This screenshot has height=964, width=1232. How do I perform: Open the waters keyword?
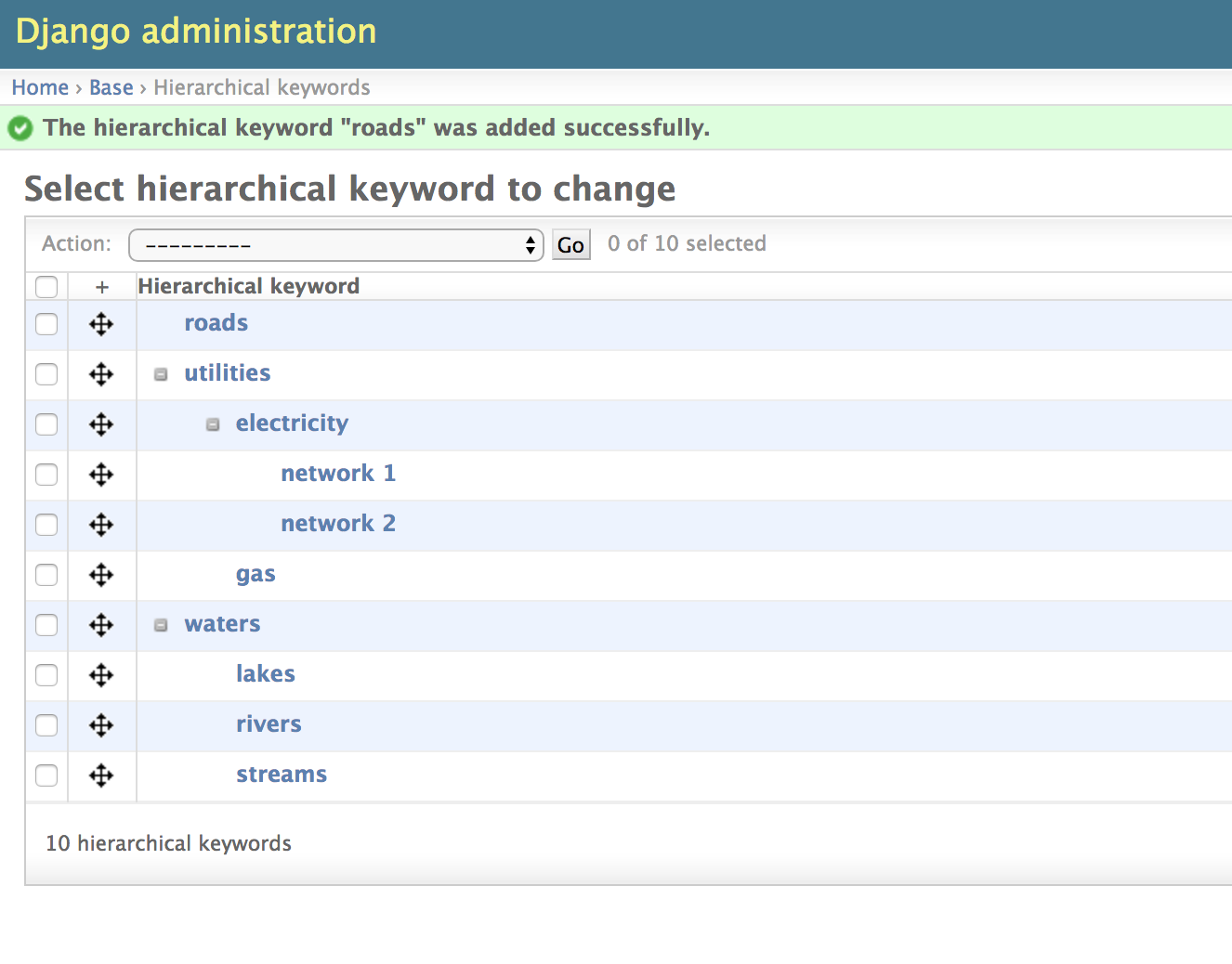pos(222,624)
